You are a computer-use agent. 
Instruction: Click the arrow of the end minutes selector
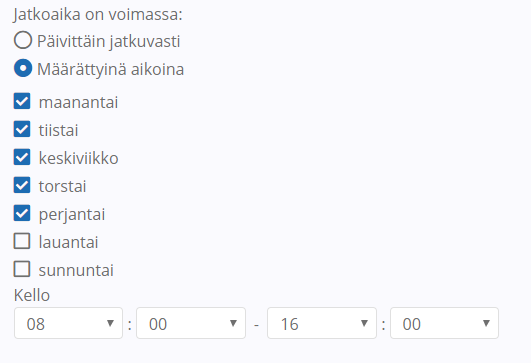click(x=486, y=323)
